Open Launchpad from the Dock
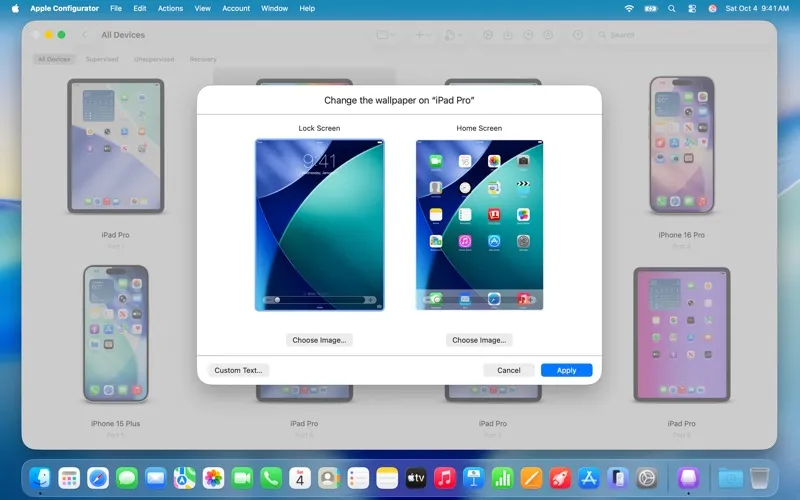 point(69,479)
